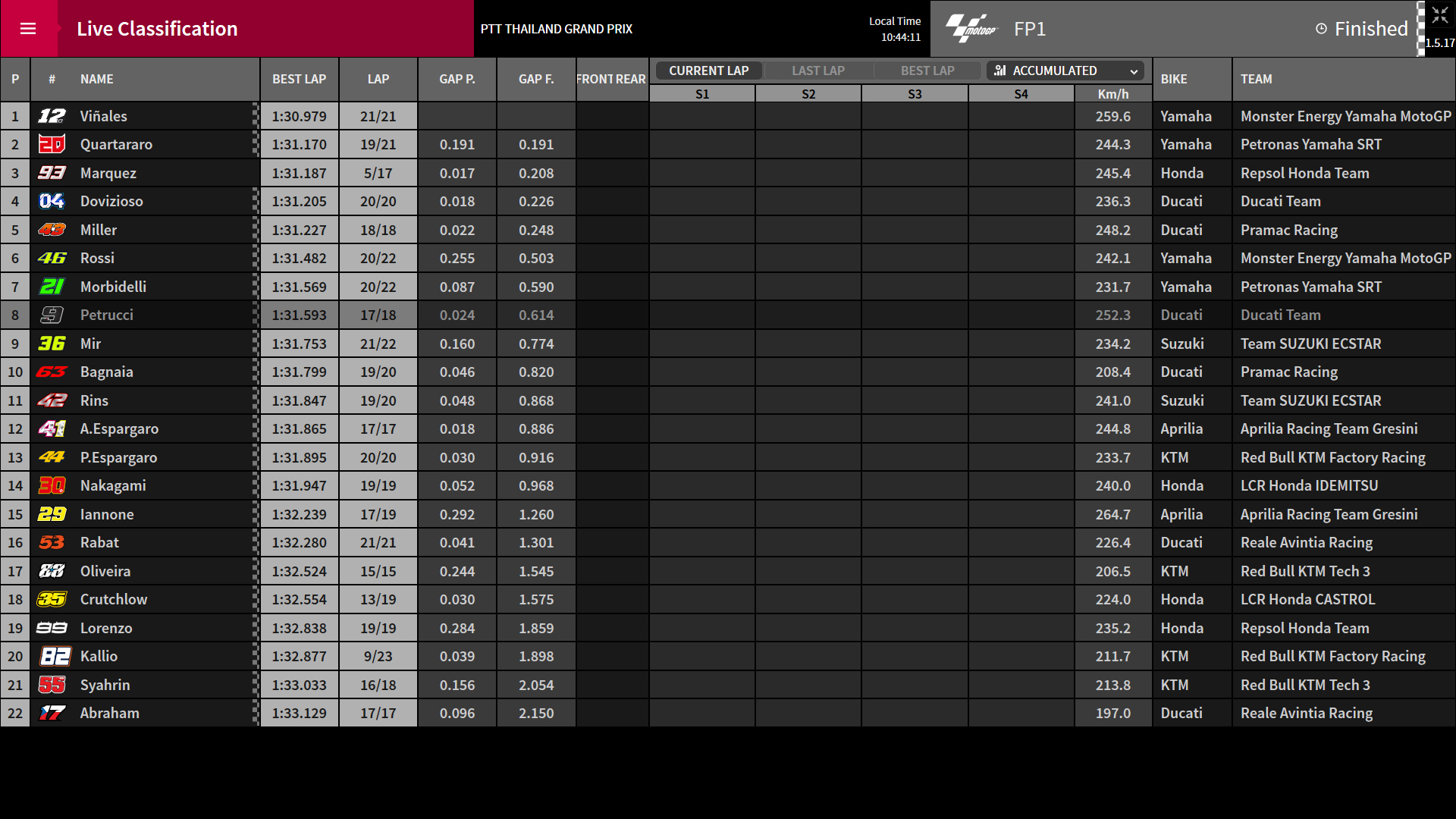1456x819 pixels.
Task: Select rider number 42 badge for Rins
Action: (52, 400)
